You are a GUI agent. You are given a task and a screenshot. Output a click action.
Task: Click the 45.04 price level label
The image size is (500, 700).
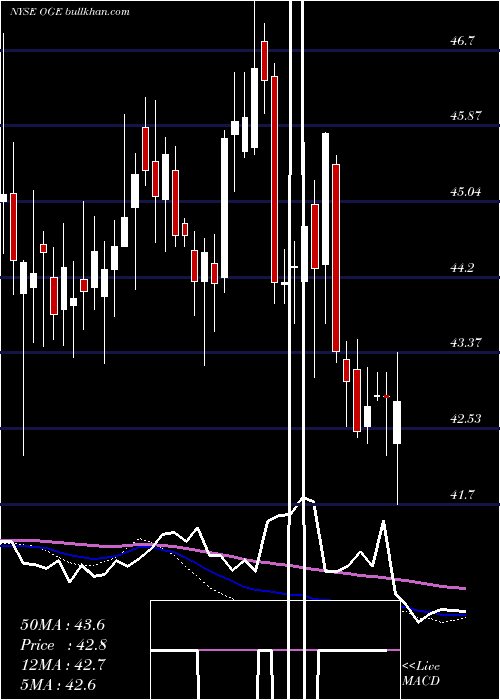click(466, 192)
